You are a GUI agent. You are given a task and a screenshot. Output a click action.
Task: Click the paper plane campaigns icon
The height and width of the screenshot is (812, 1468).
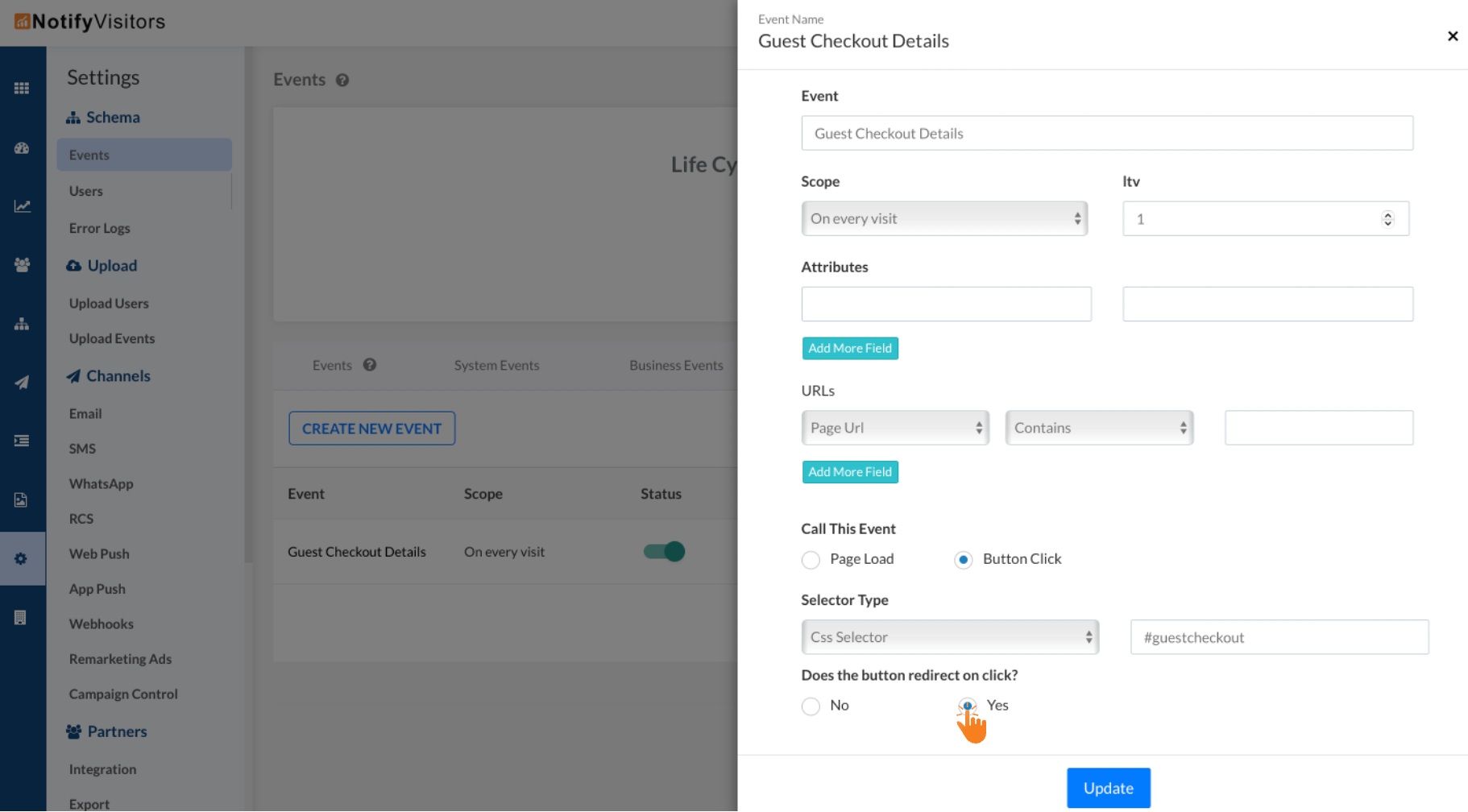click(22, 383)
